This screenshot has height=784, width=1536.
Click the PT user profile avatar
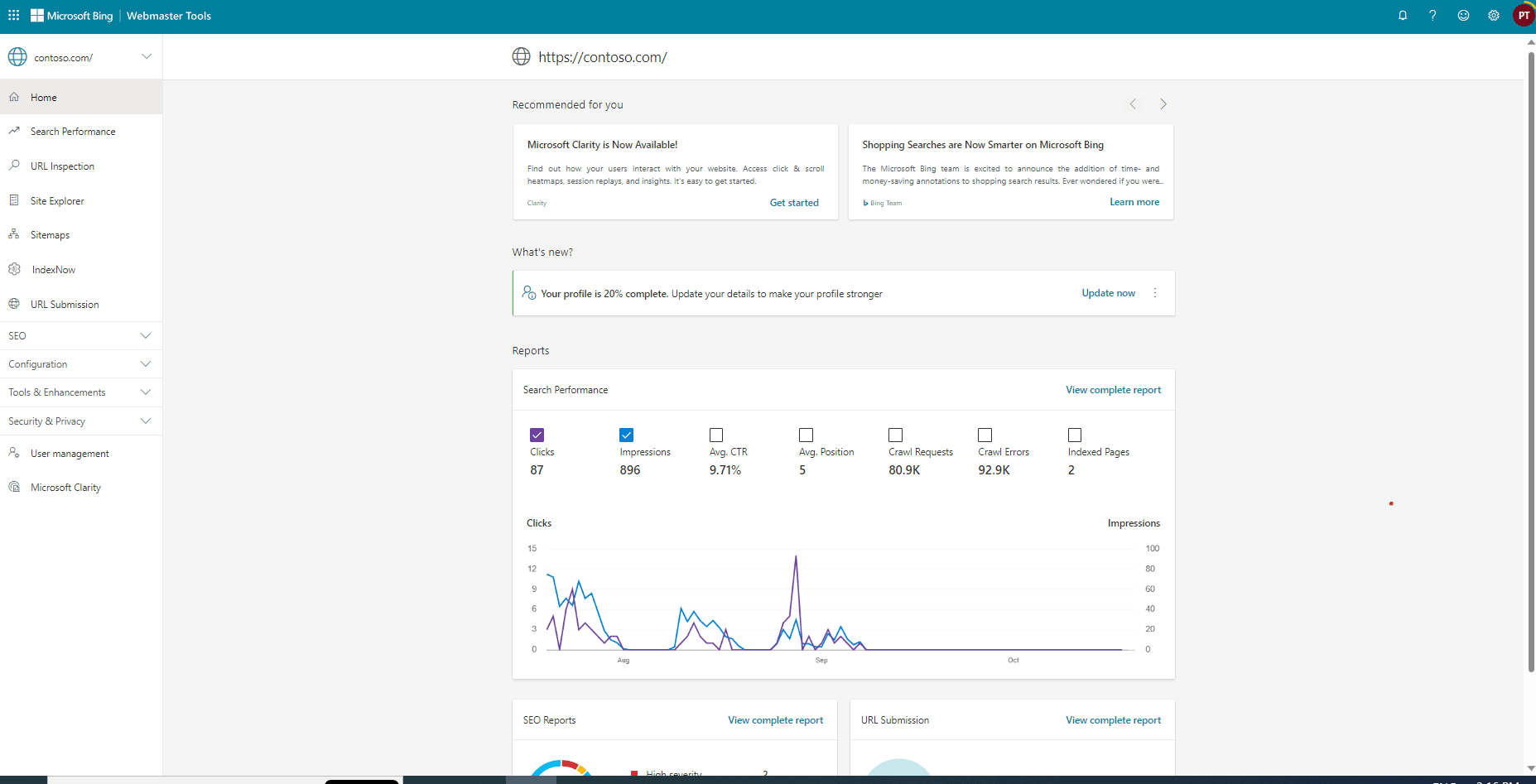[x=1524, y=16]
